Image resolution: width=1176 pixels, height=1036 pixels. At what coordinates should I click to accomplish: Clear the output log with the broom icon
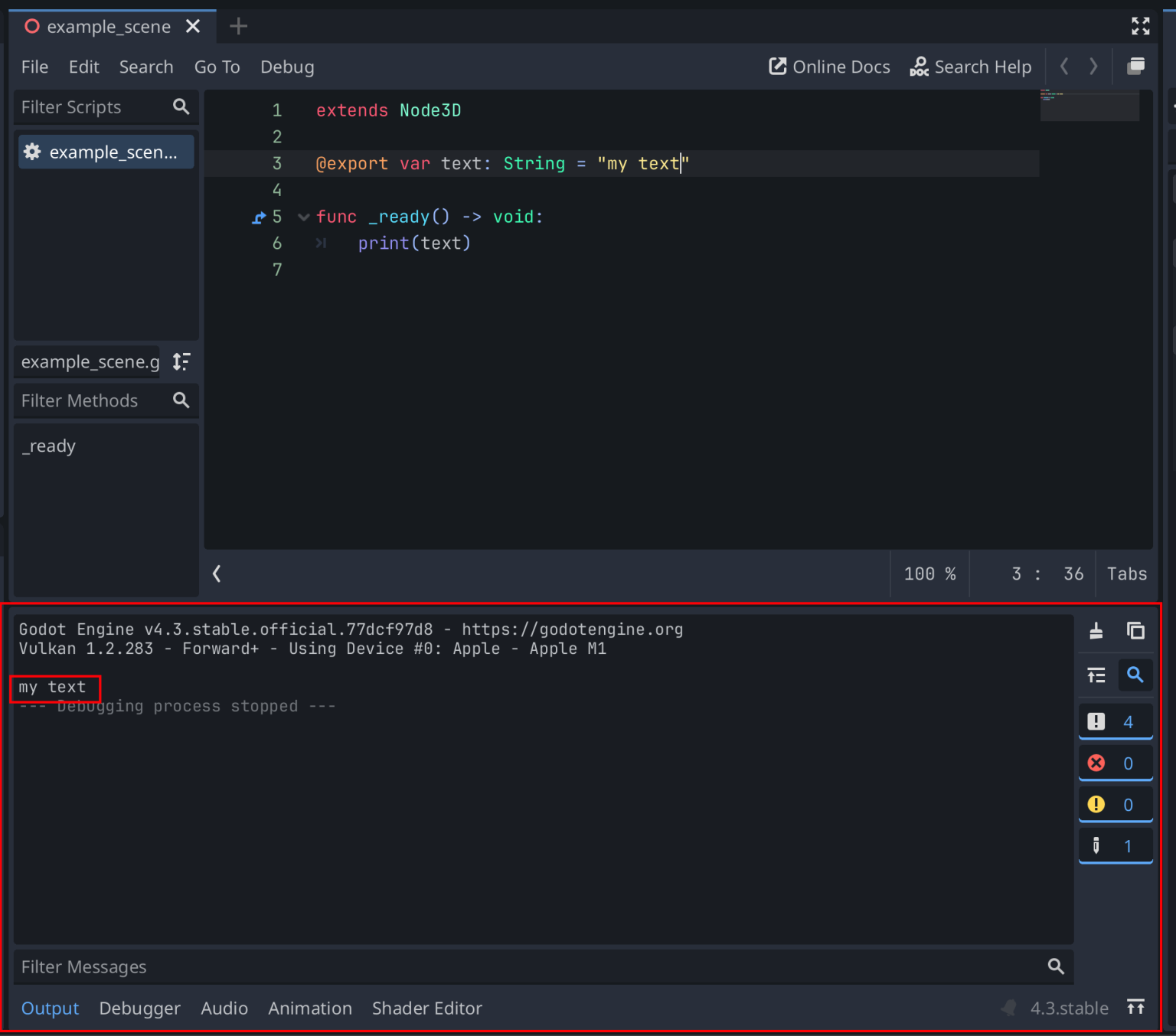pyautogui.click(x=1096, y=630)
